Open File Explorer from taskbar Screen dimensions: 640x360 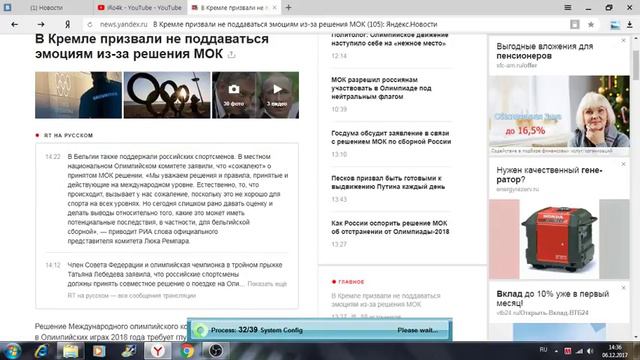click(70, 351)
